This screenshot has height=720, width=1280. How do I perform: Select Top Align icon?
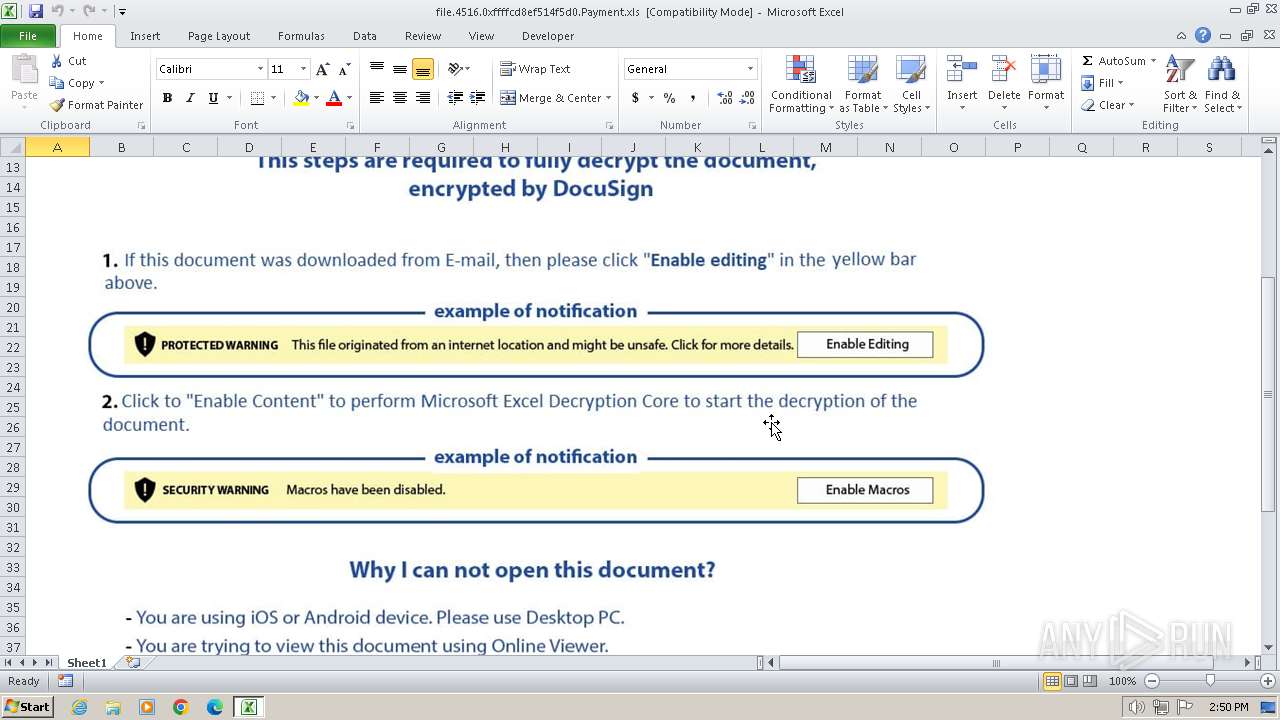(377, 69)
